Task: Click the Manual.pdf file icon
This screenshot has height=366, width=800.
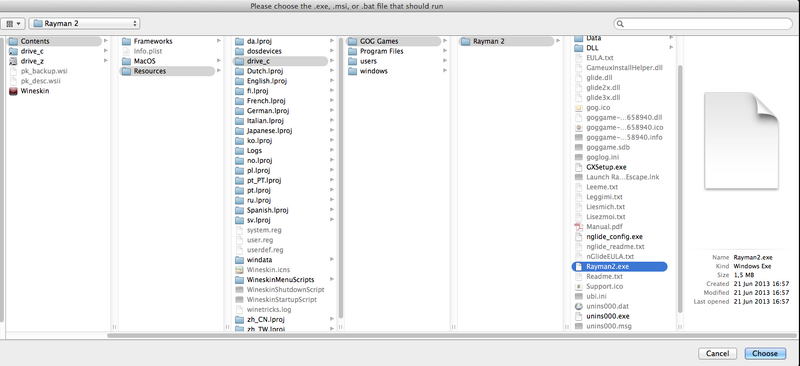Action: pos(579,227)
